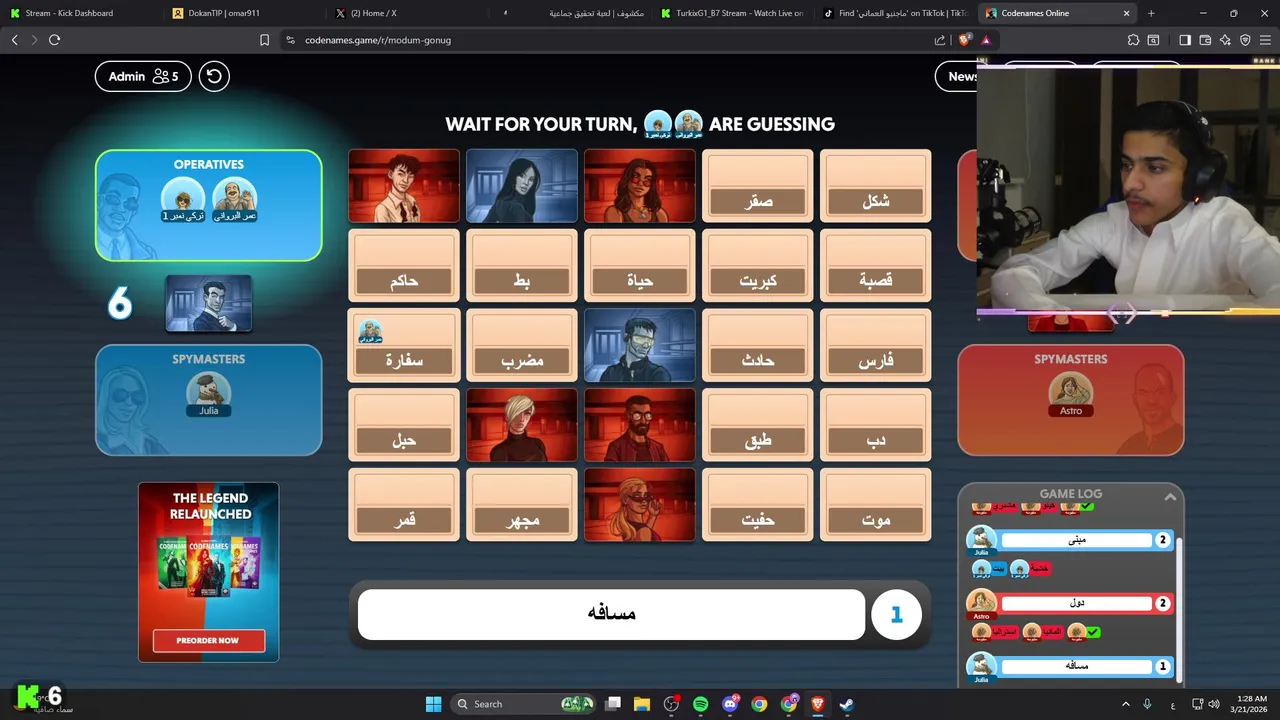Screen dimensions: 1280x720
Task: Switch to TurkixG1_B7 Stream tab
Action: coord(732,13)
